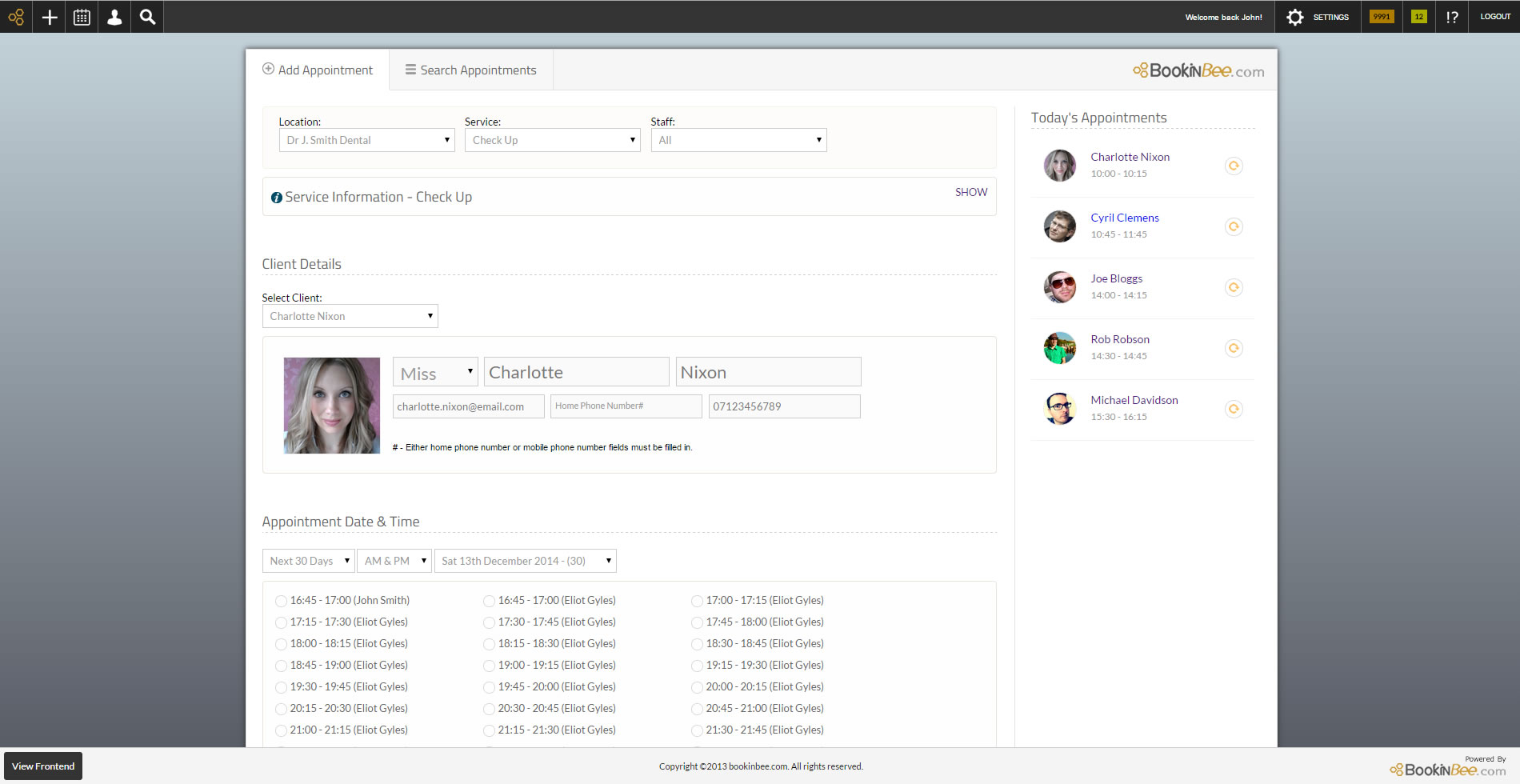Expand the Service dropdown
This screenshot has height=784, width=1520.
click(552, 141)
